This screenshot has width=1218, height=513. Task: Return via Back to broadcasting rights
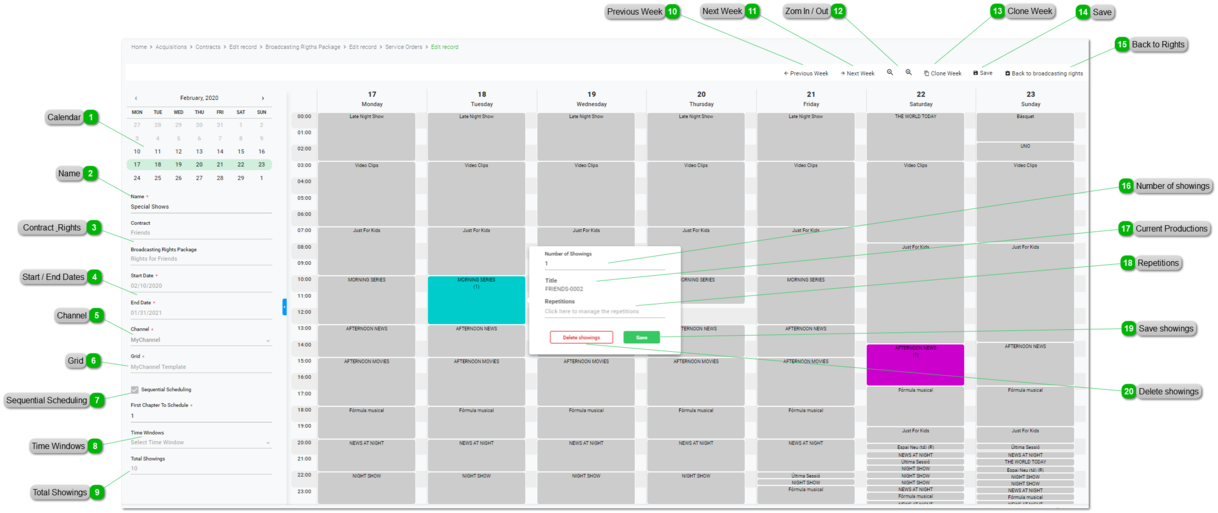tap(1044, 73)
